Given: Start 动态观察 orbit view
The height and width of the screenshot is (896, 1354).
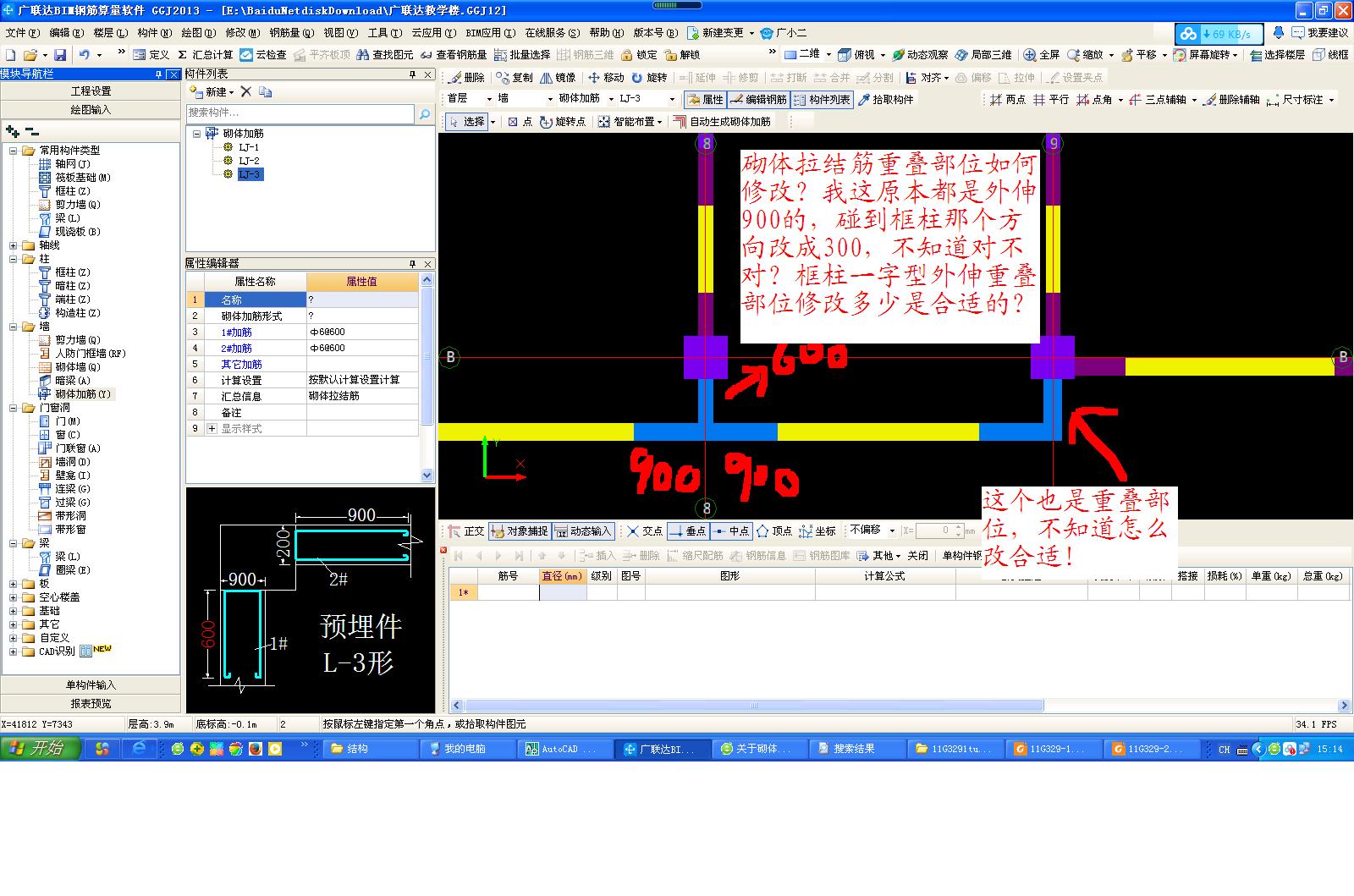Looking at the screenshot, I should (920, 54).
